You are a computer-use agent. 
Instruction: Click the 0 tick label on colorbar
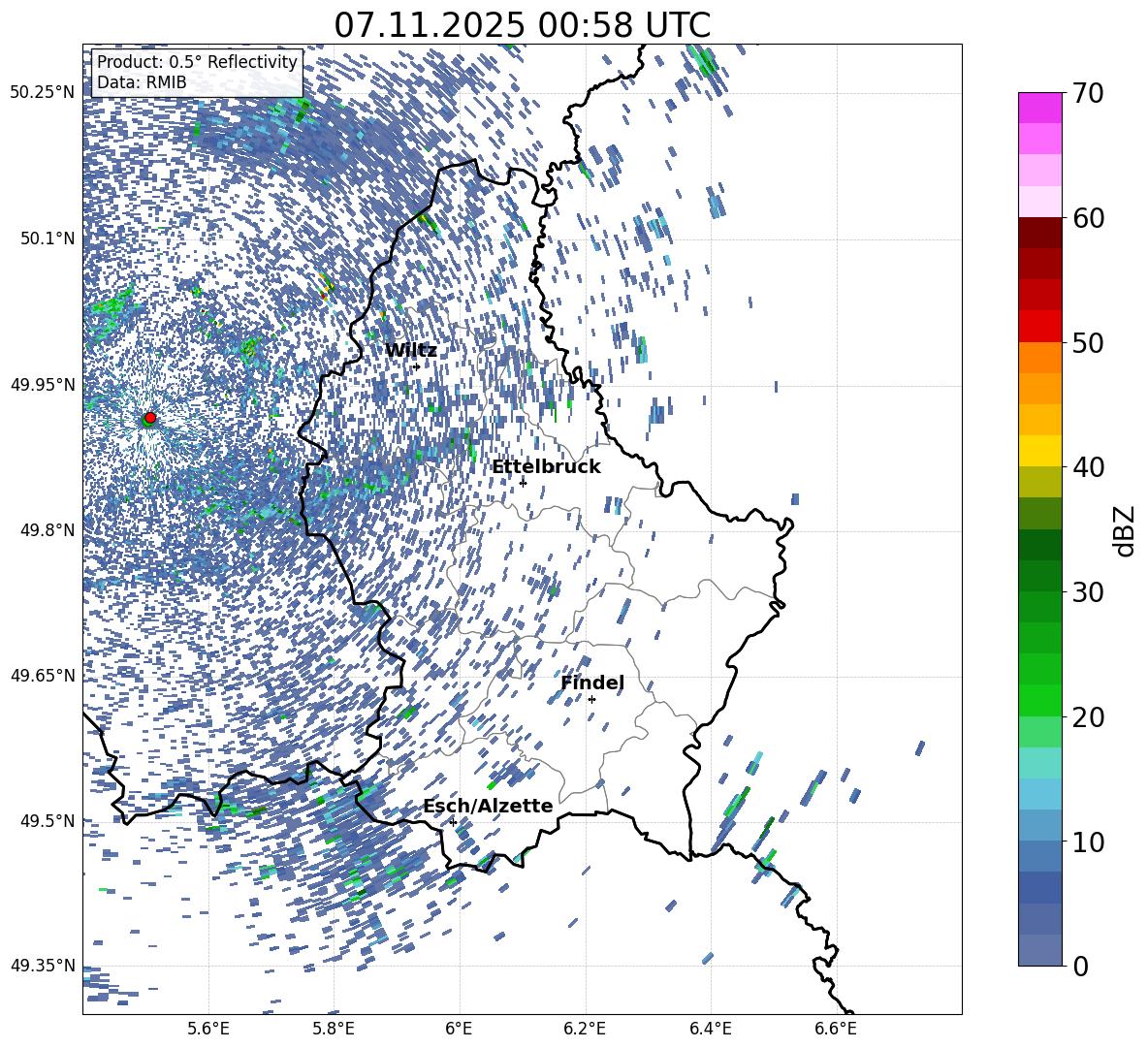(1080, 966)
